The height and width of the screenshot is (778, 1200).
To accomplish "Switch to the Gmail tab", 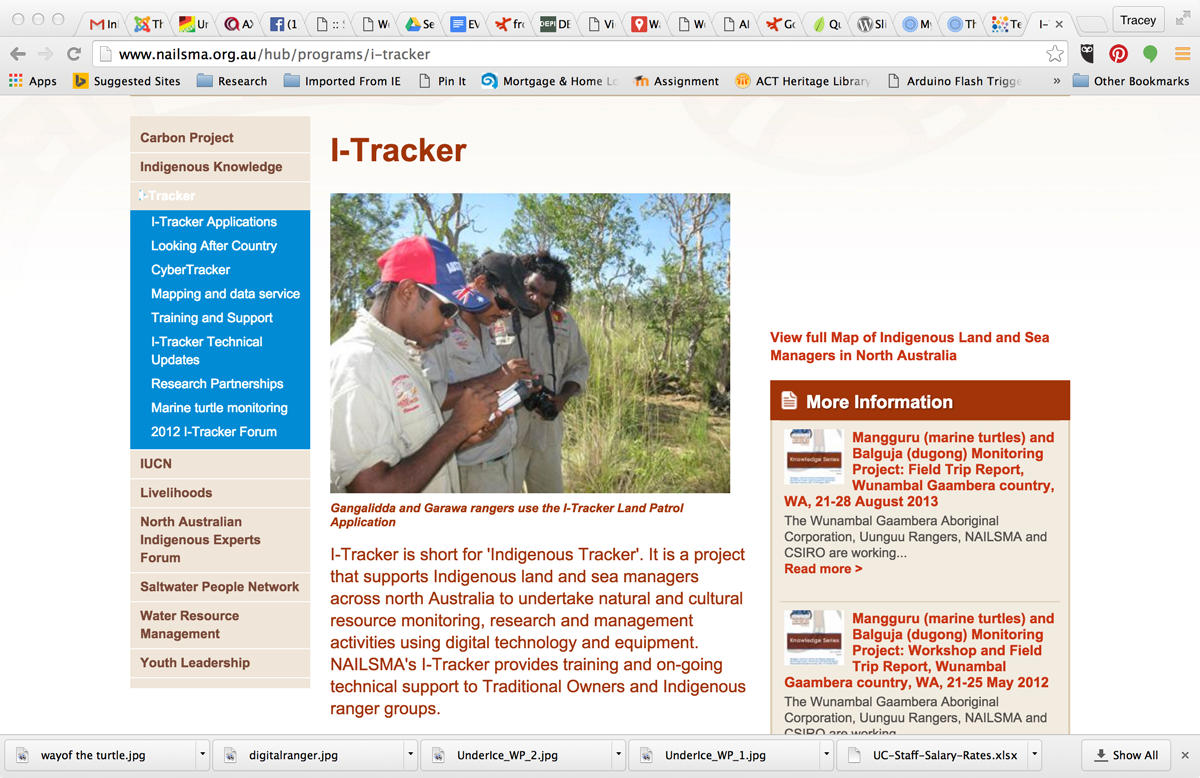I will [x=104, y=24].
